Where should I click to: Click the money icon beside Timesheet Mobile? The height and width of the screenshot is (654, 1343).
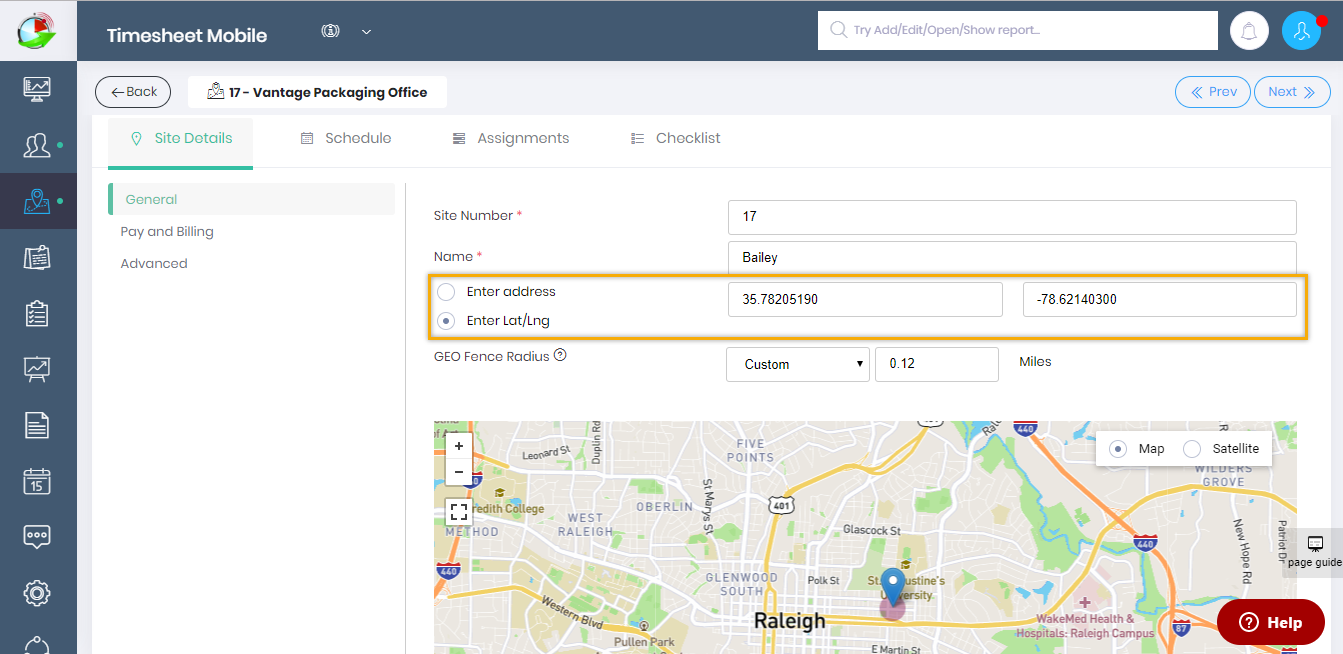tap(331, 31)
